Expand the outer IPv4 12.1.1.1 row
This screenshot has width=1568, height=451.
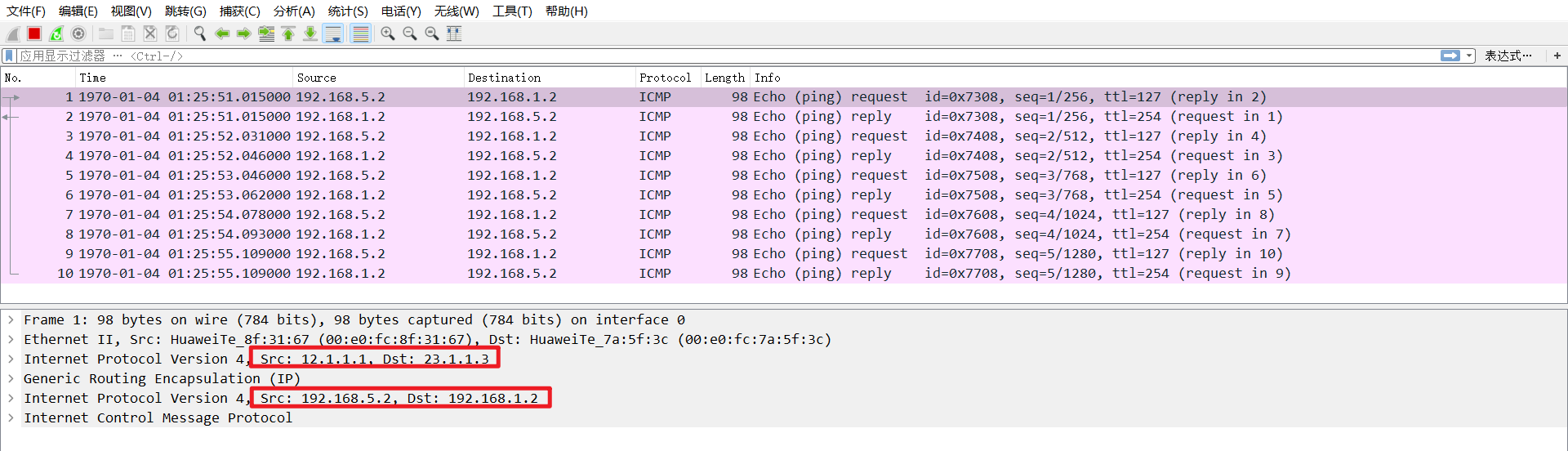coord(10,359)
